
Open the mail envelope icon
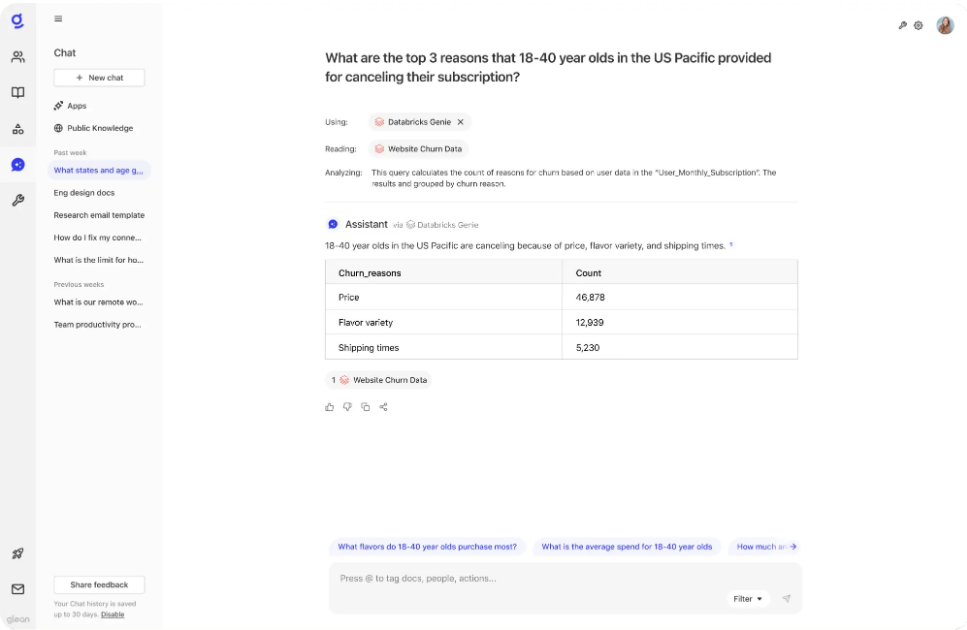click(18, 589)
